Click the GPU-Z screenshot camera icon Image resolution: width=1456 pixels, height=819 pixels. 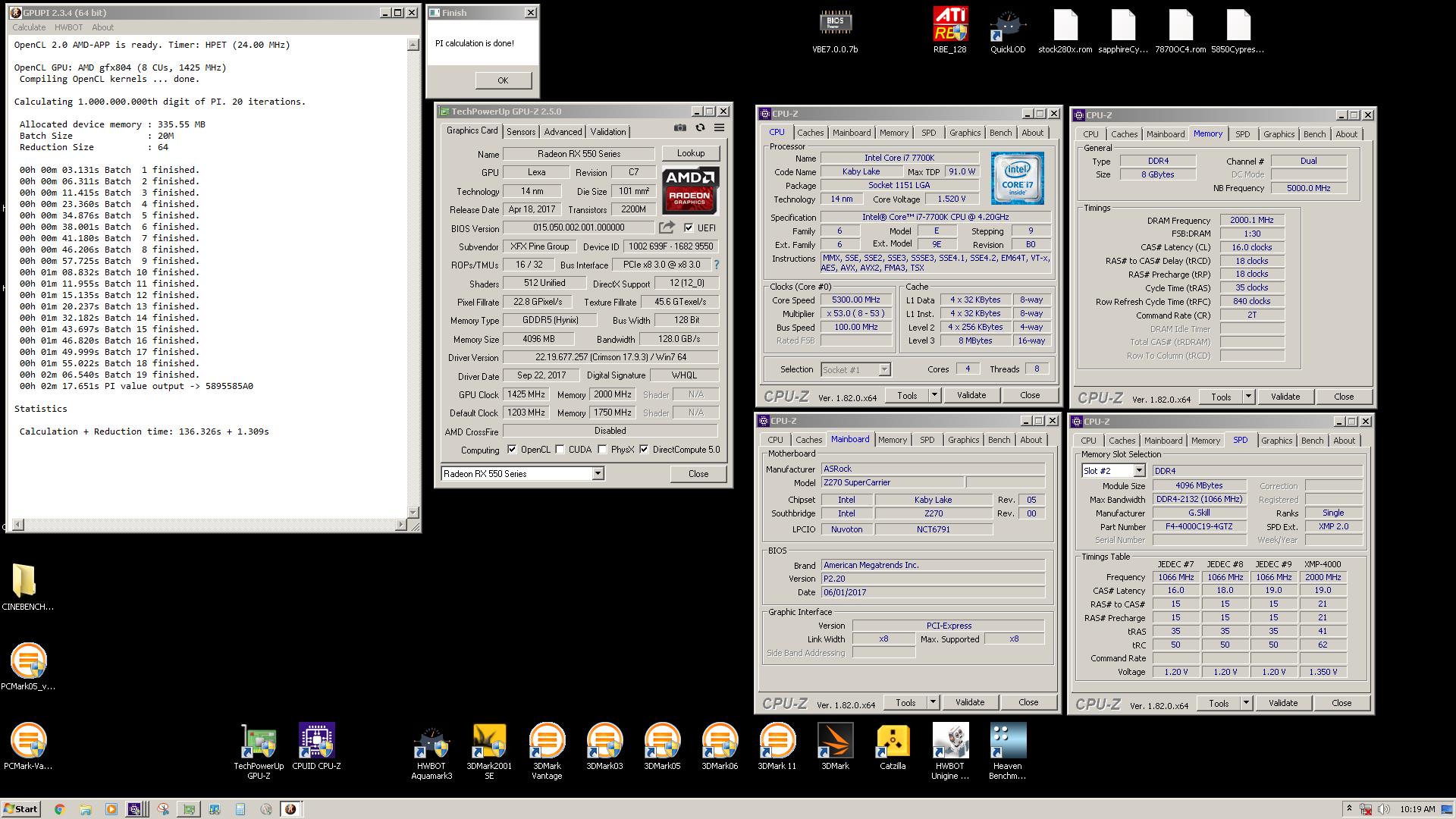680,128
